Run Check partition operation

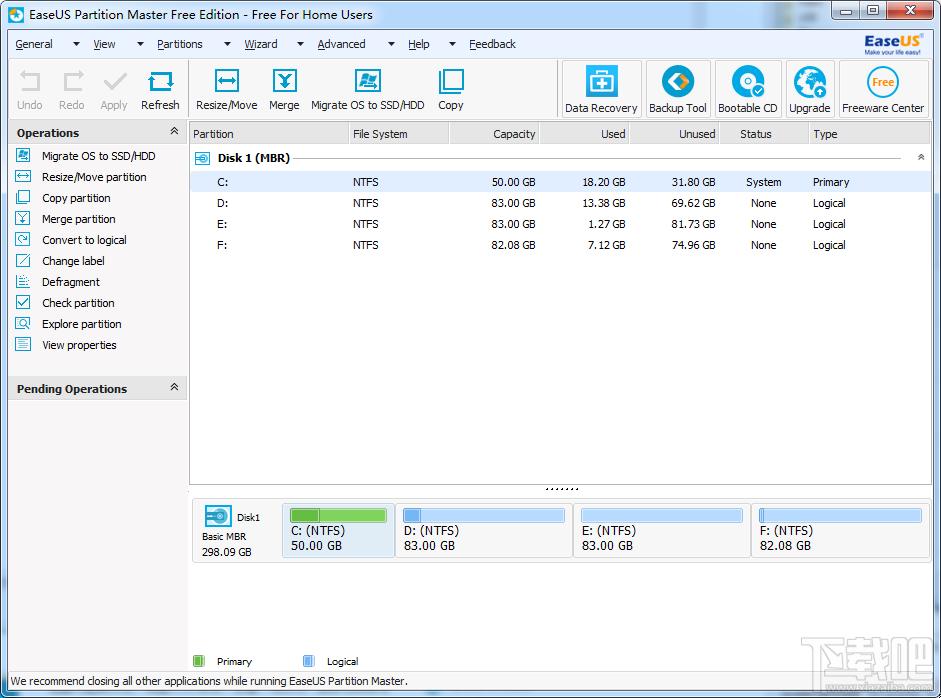(78, 303)
